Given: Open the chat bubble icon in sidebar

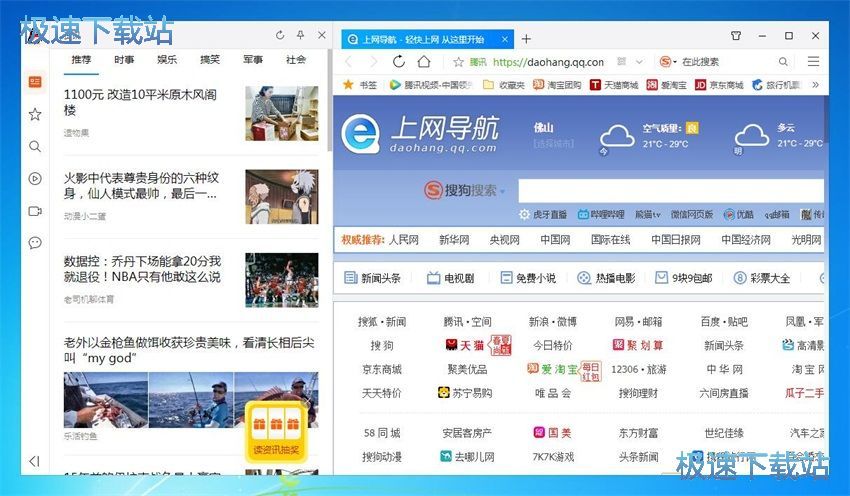Looking at the screenshot, I should tap(35, 243).
